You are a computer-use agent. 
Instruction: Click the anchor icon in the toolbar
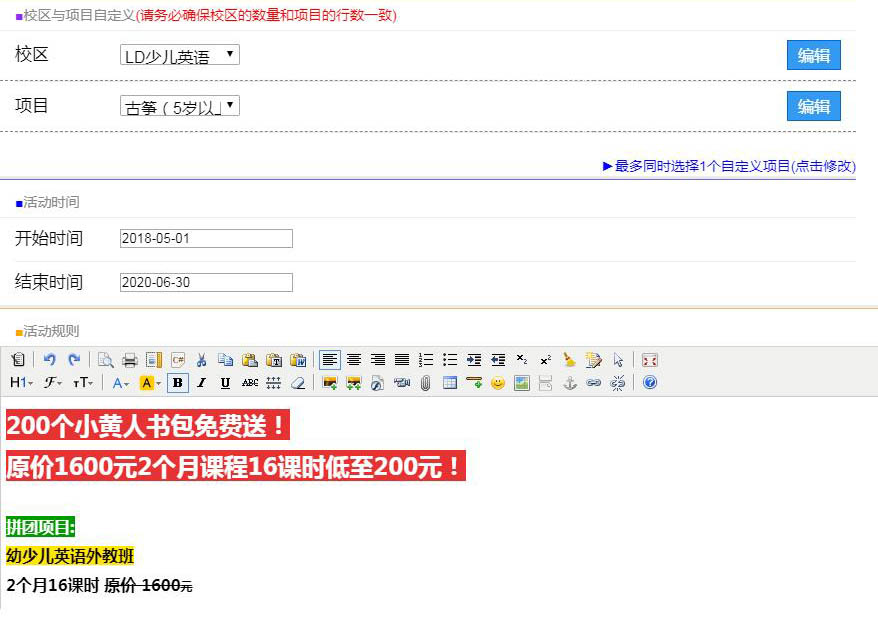[x=570, y=383]
